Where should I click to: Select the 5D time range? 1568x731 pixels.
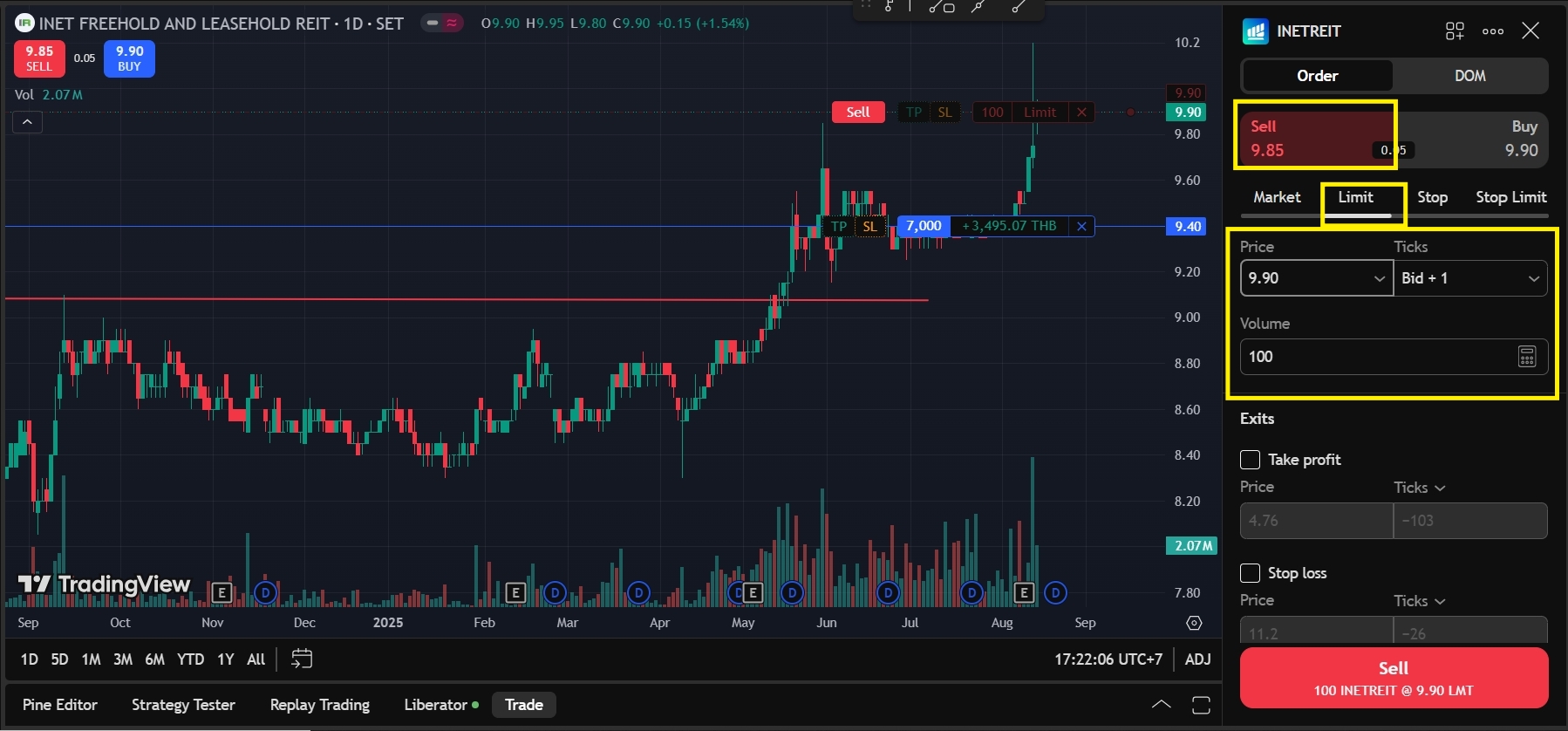pos(59,659)
